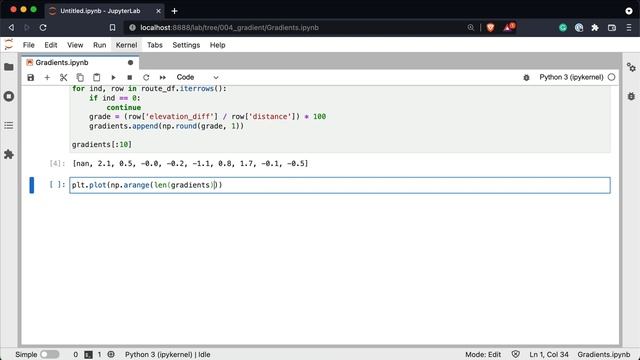Screen dimensions: 640x360
Task: Click the gradients for-loop code cell
Action: 340,119
